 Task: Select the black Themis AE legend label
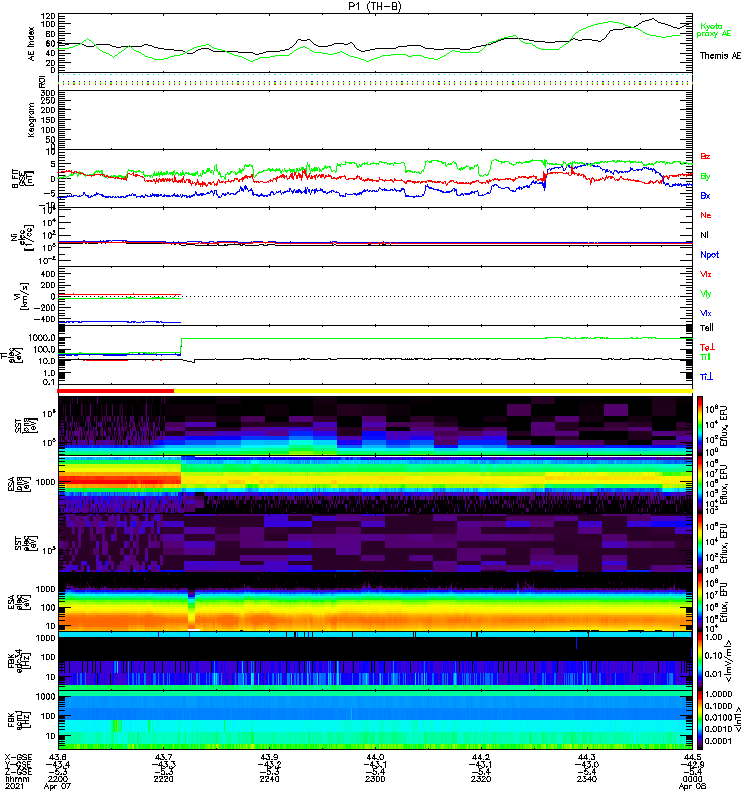[720, 56]
